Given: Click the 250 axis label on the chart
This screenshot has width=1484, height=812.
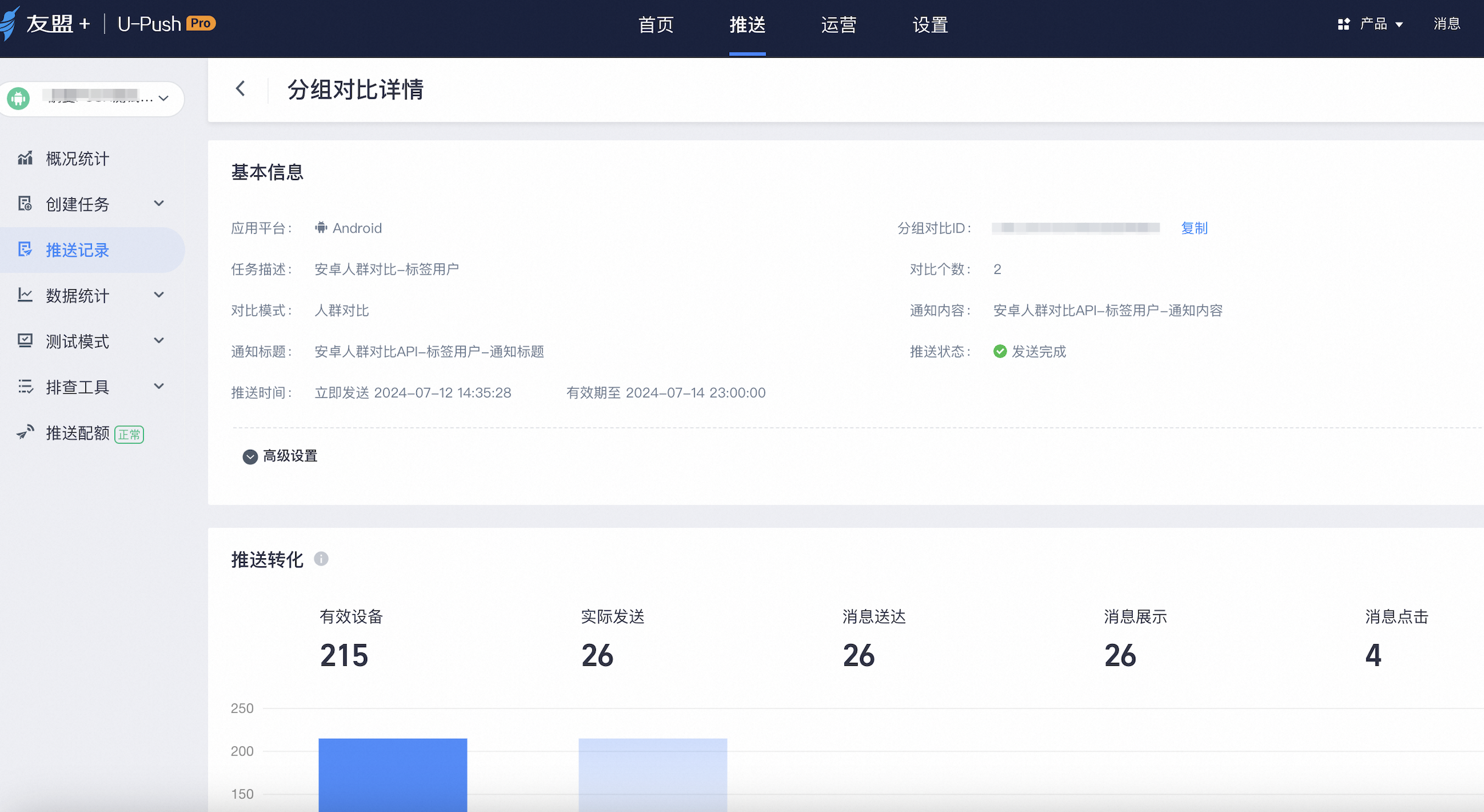Looking at the screenshot, I should 242,708.
